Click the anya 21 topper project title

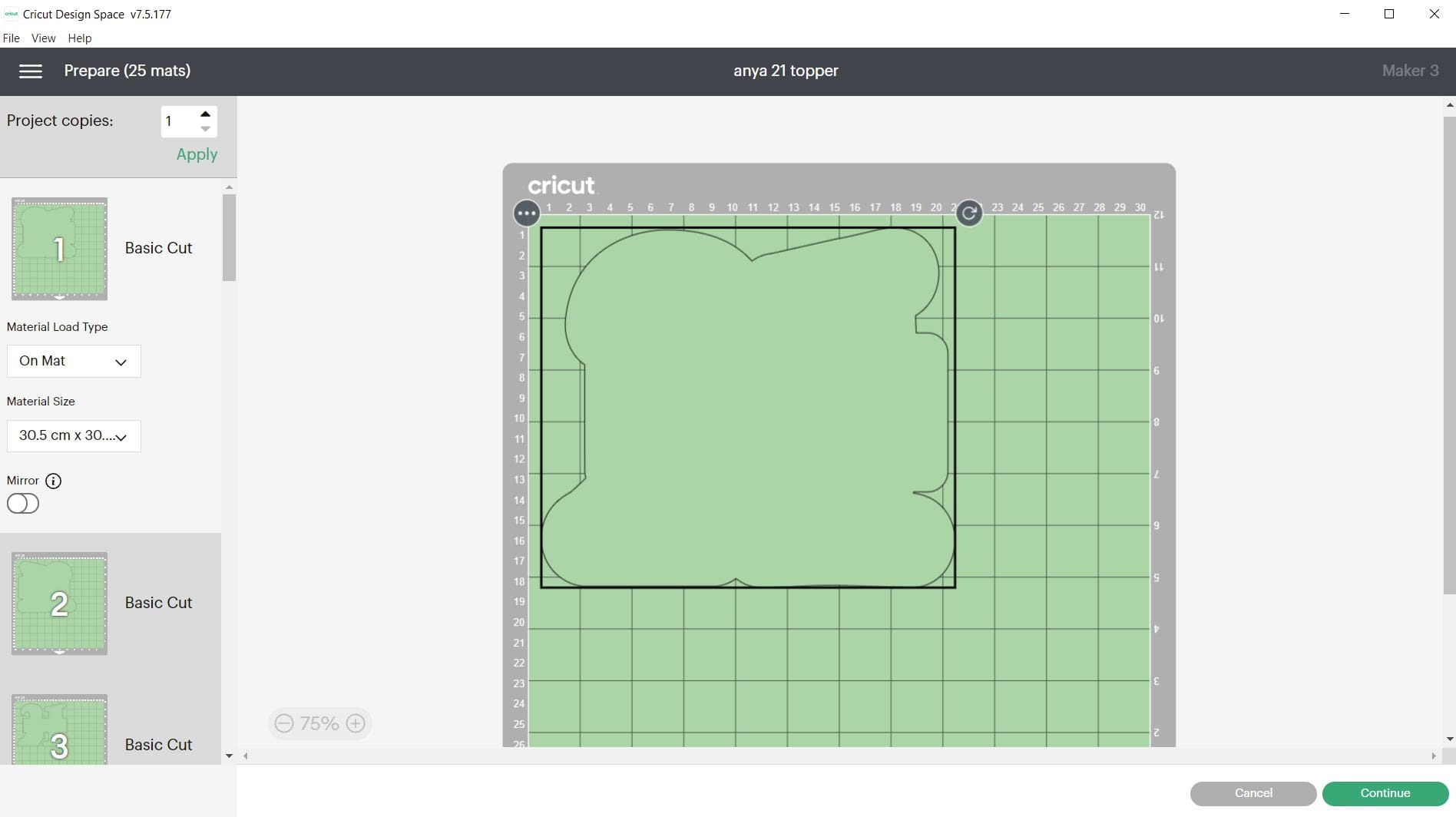tap(786, 71)
